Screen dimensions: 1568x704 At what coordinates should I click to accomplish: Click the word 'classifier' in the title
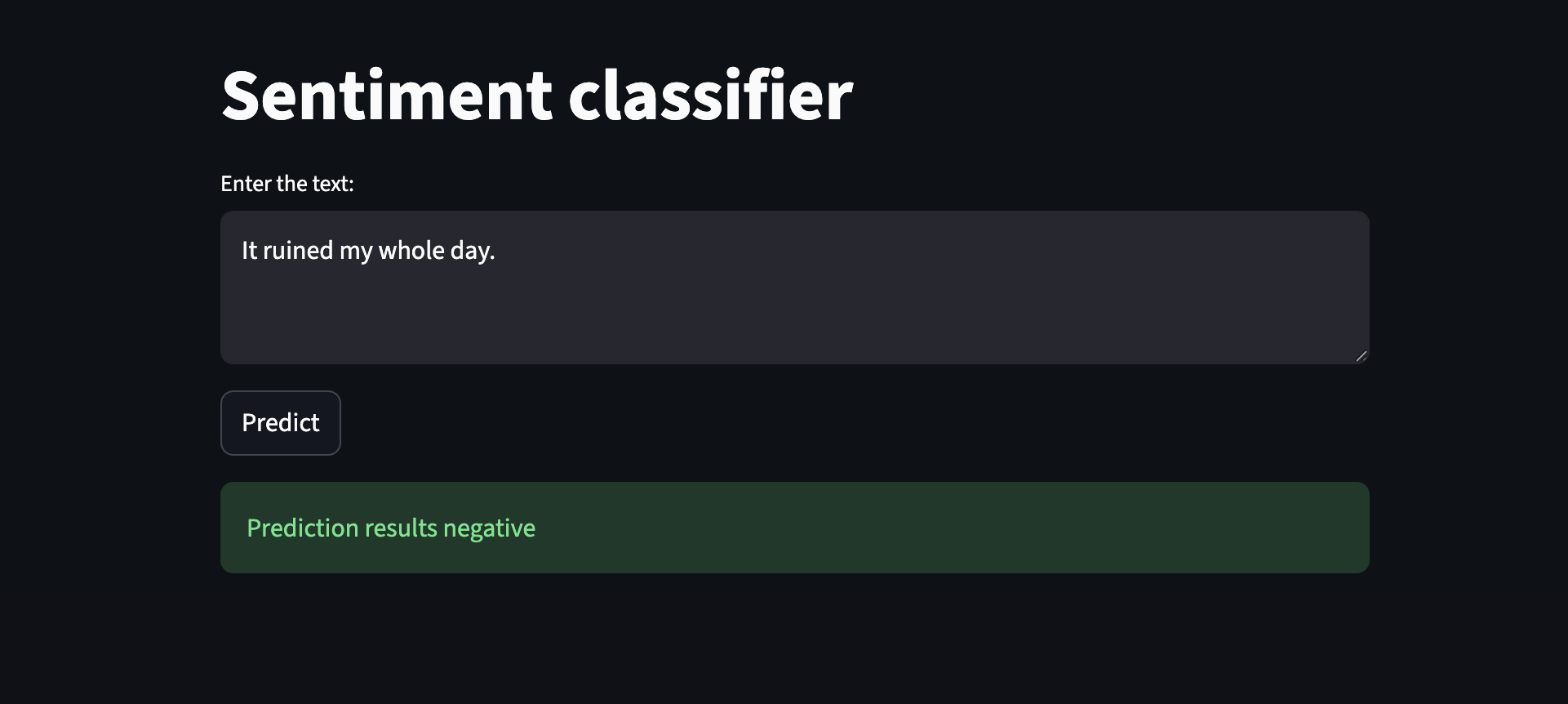[x=709, y=96]
